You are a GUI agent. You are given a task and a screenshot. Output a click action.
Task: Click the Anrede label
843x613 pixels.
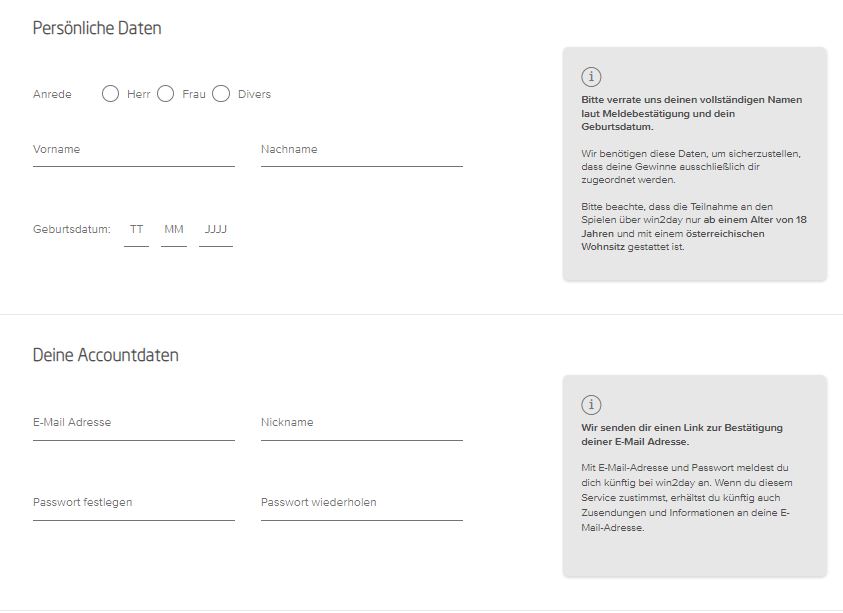point(52,94)
